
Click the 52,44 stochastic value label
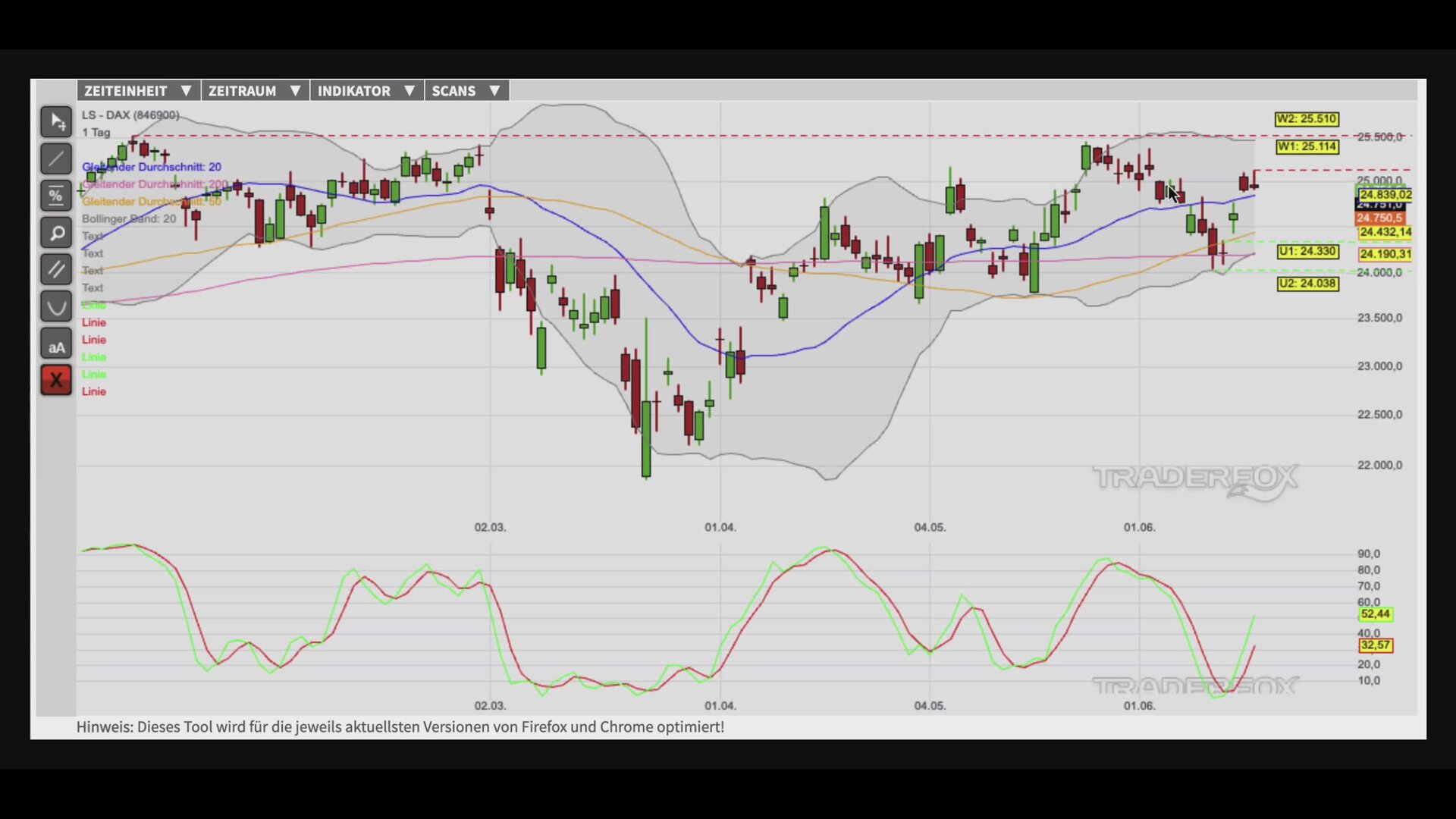coord(1376,614)
